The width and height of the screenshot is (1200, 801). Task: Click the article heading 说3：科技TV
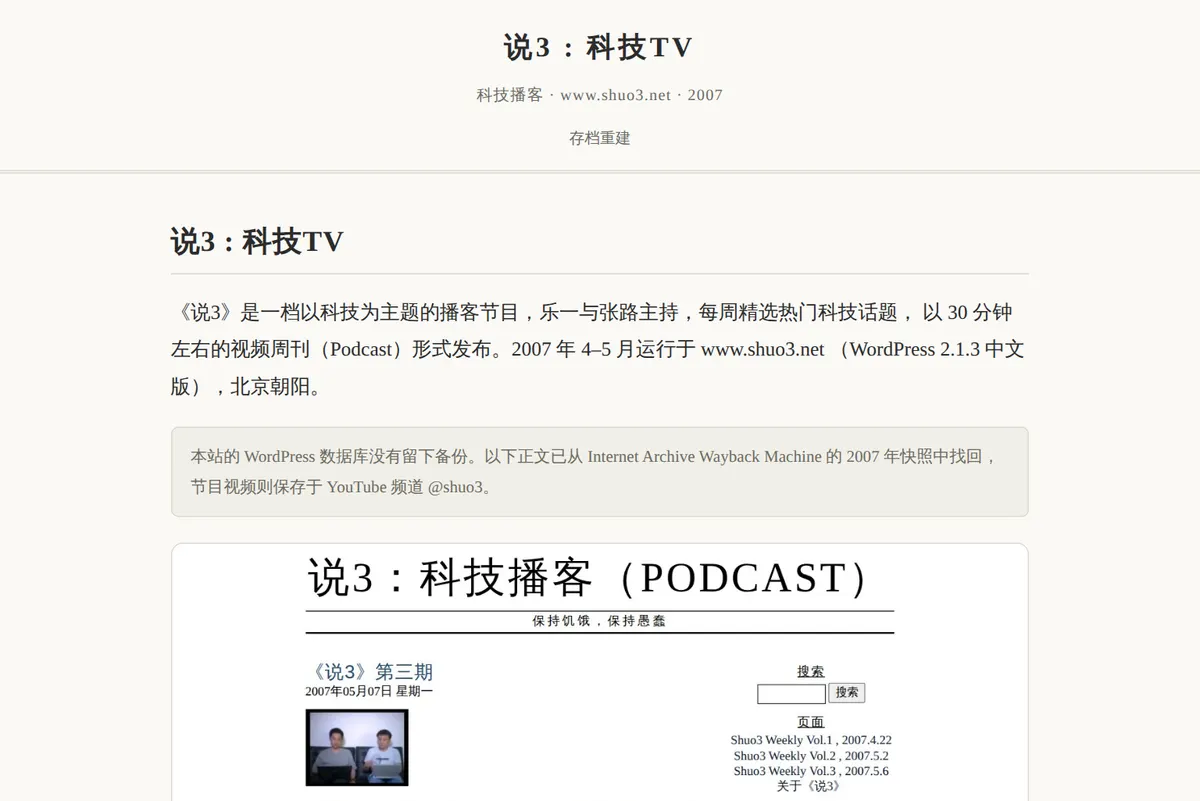[257, 241]
